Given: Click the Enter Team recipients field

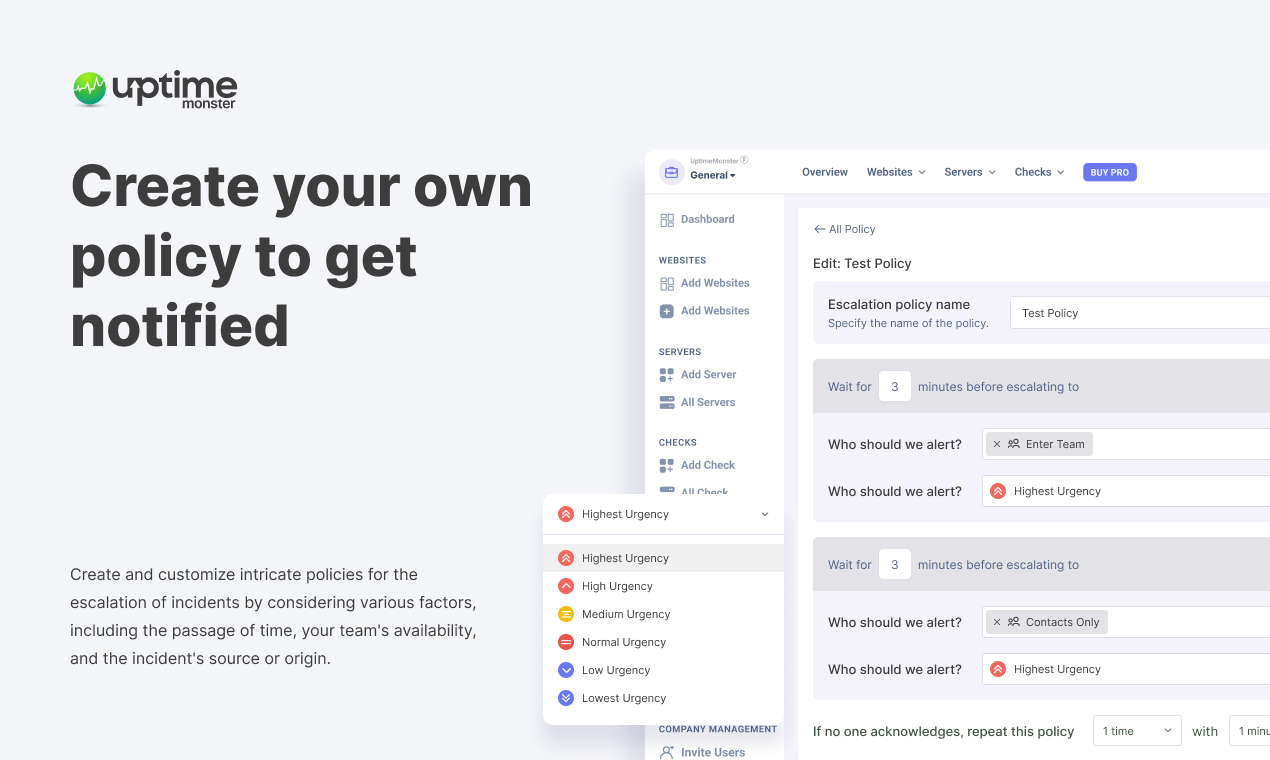Looking at the screenshot, I should pos(1126,444).
